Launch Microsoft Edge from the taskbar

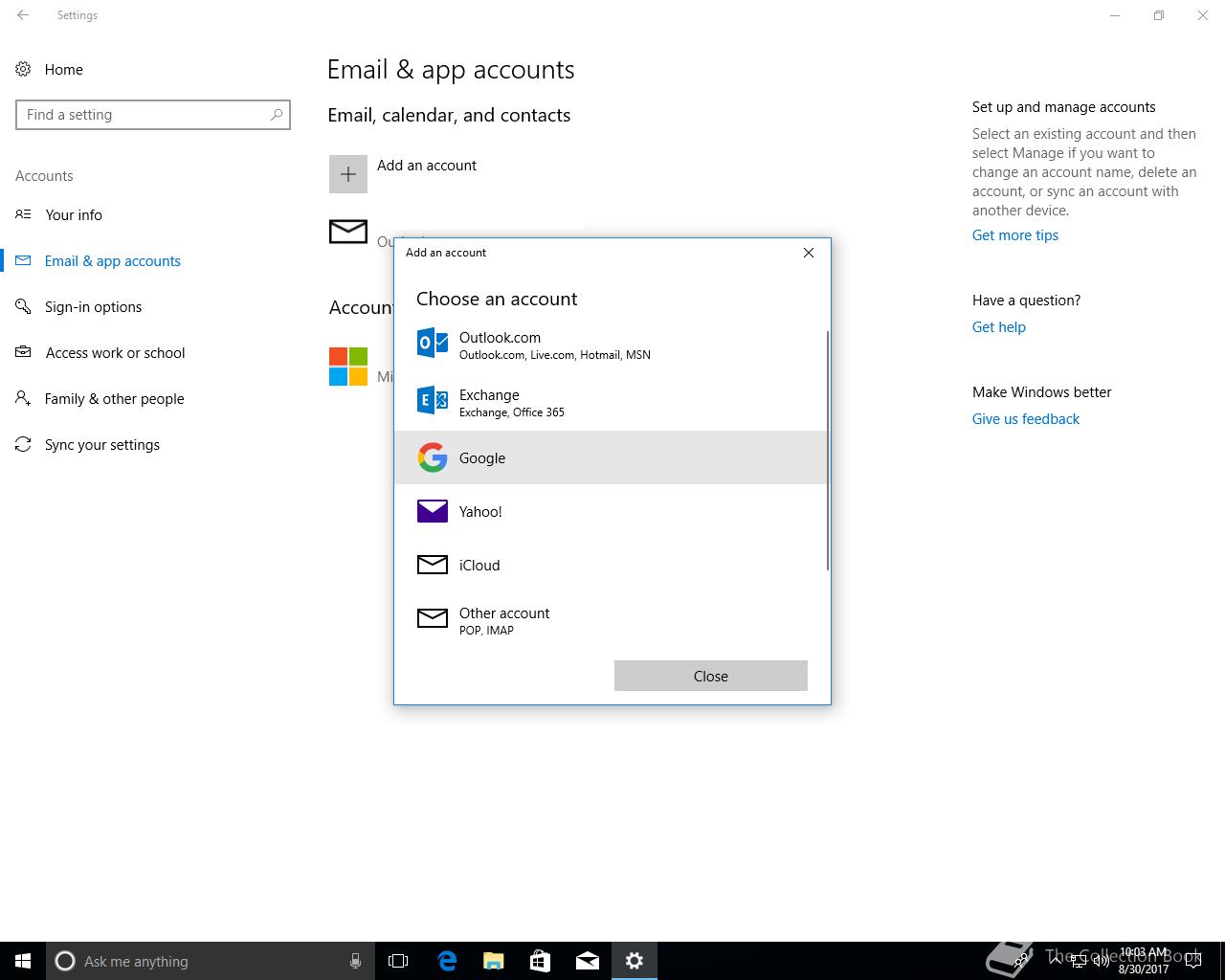pos(447,961)
